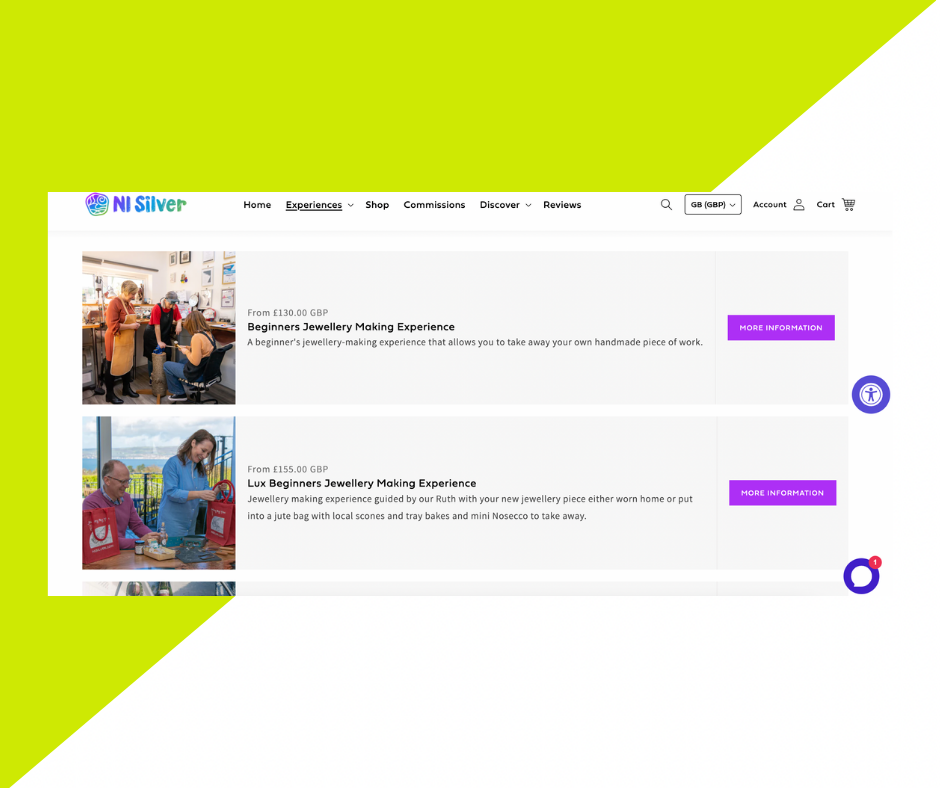Image resolution: width=940 pixels, height=788 pixels.
Task: Open the accessibility widget button
Action: 870,395
